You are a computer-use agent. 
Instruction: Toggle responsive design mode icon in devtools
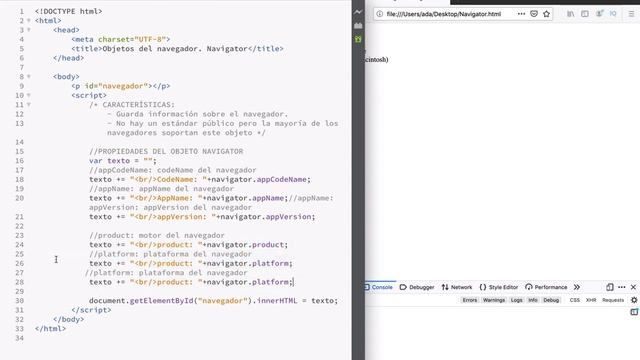coord(610,287)
